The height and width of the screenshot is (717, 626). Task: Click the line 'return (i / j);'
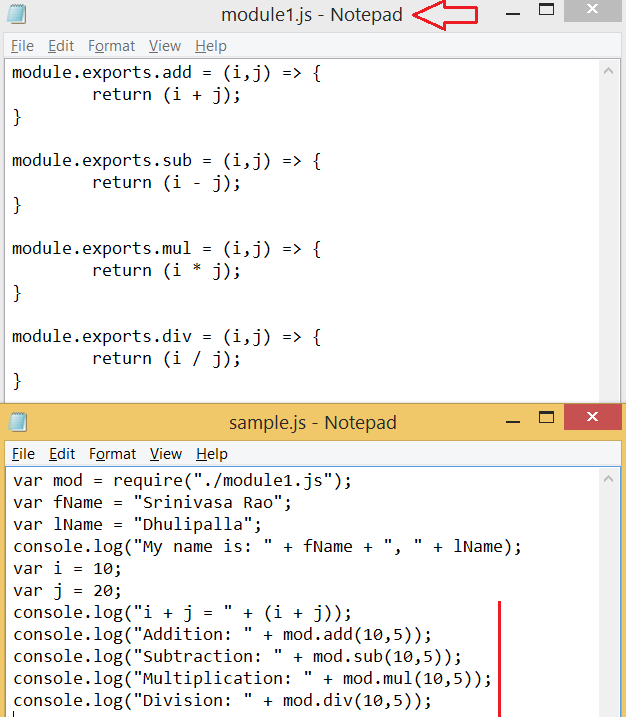tap(166, 358)
